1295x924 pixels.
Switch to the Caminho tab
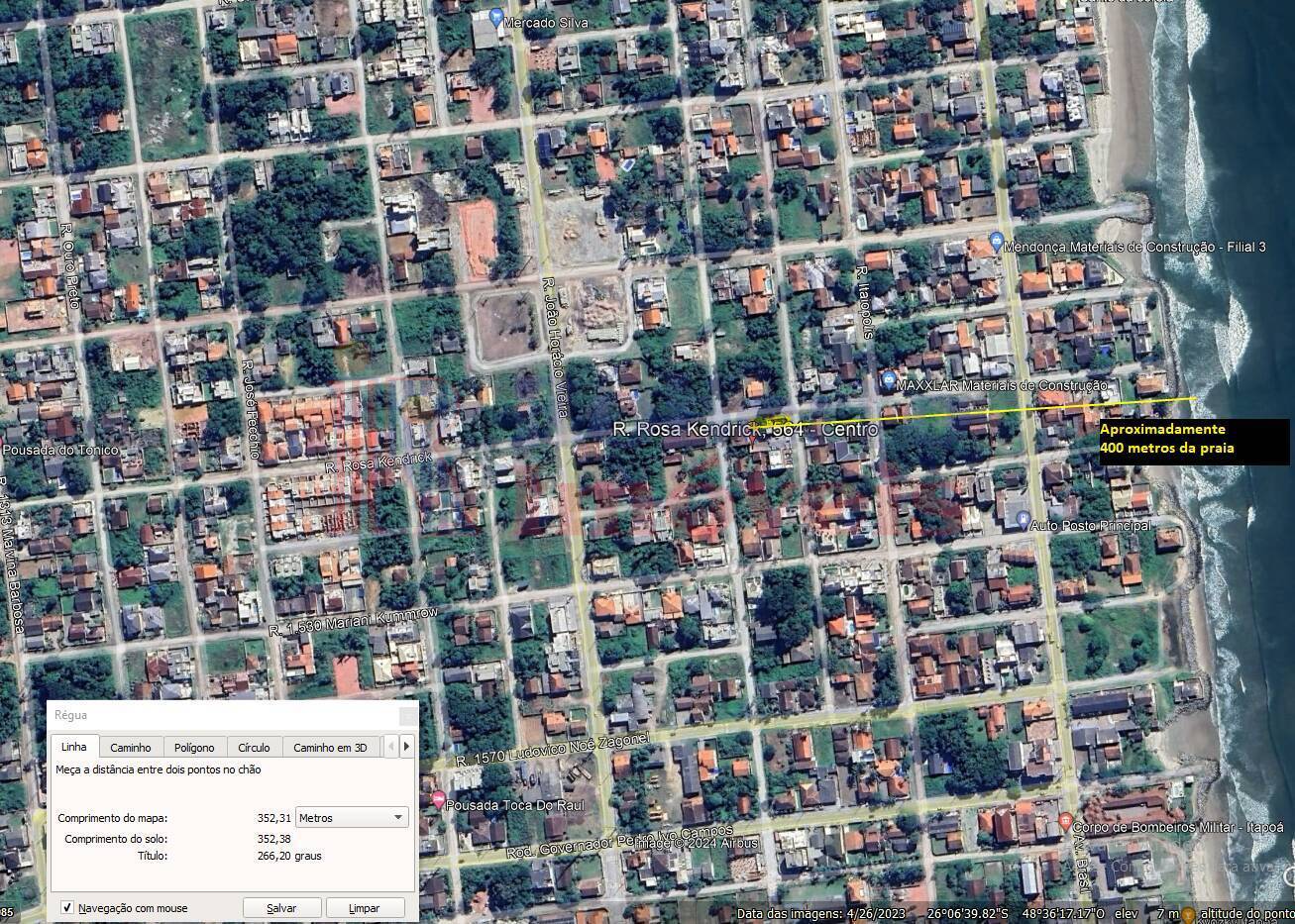[130, 748]
